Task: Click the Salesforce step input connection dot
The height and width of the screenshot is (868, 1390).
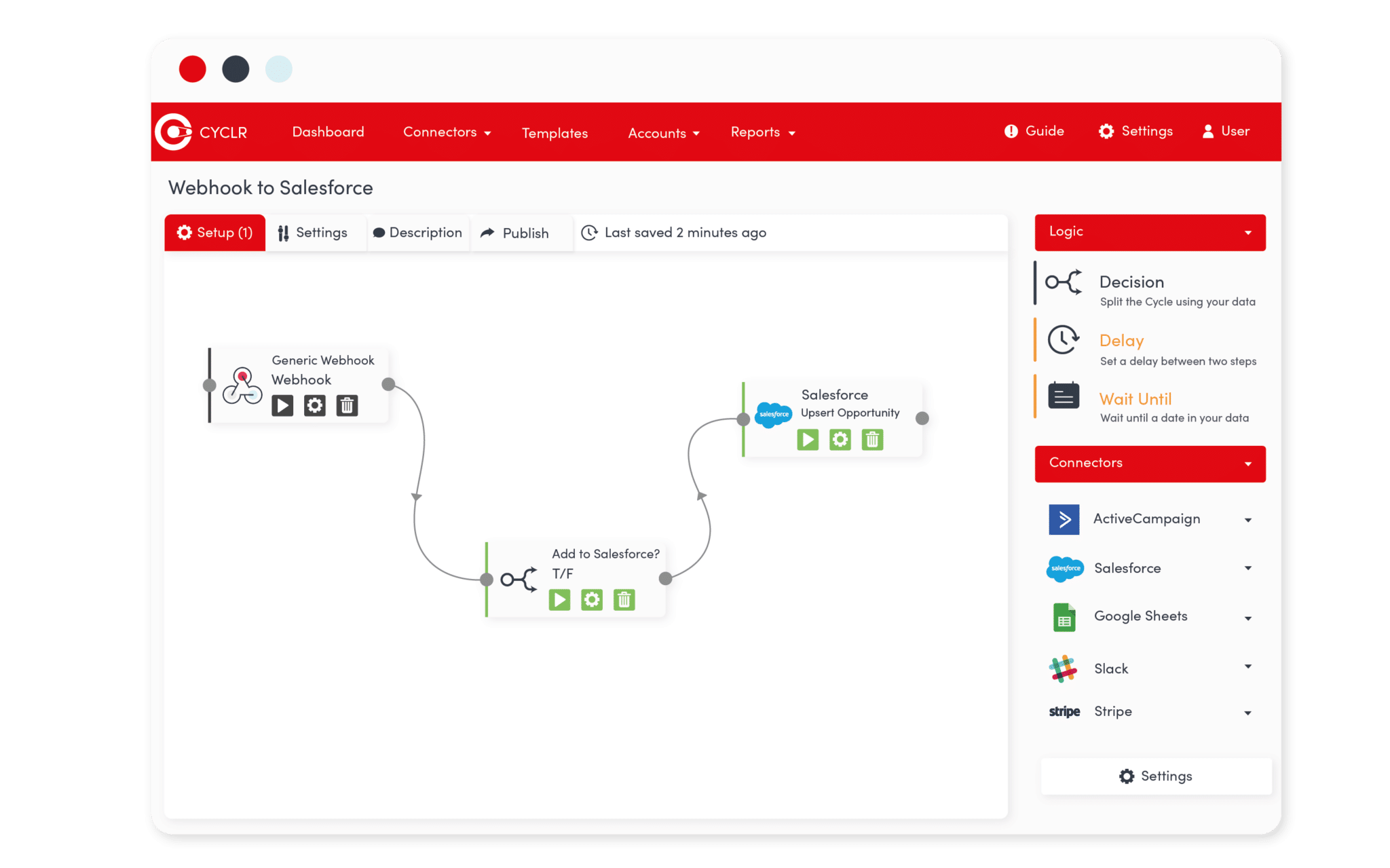Action: click(x=744, y=419)
